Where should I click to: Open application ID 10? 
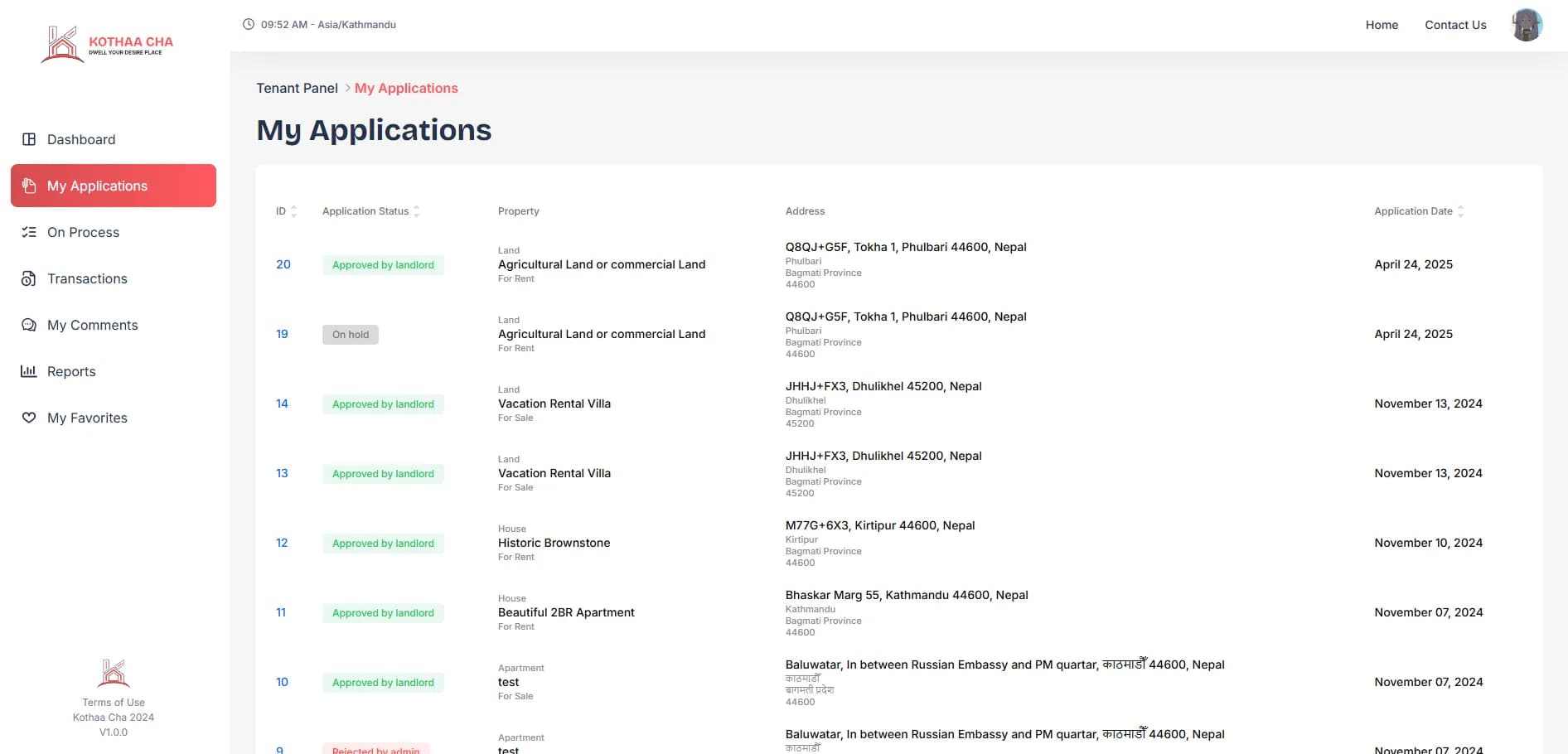point(282,682)
